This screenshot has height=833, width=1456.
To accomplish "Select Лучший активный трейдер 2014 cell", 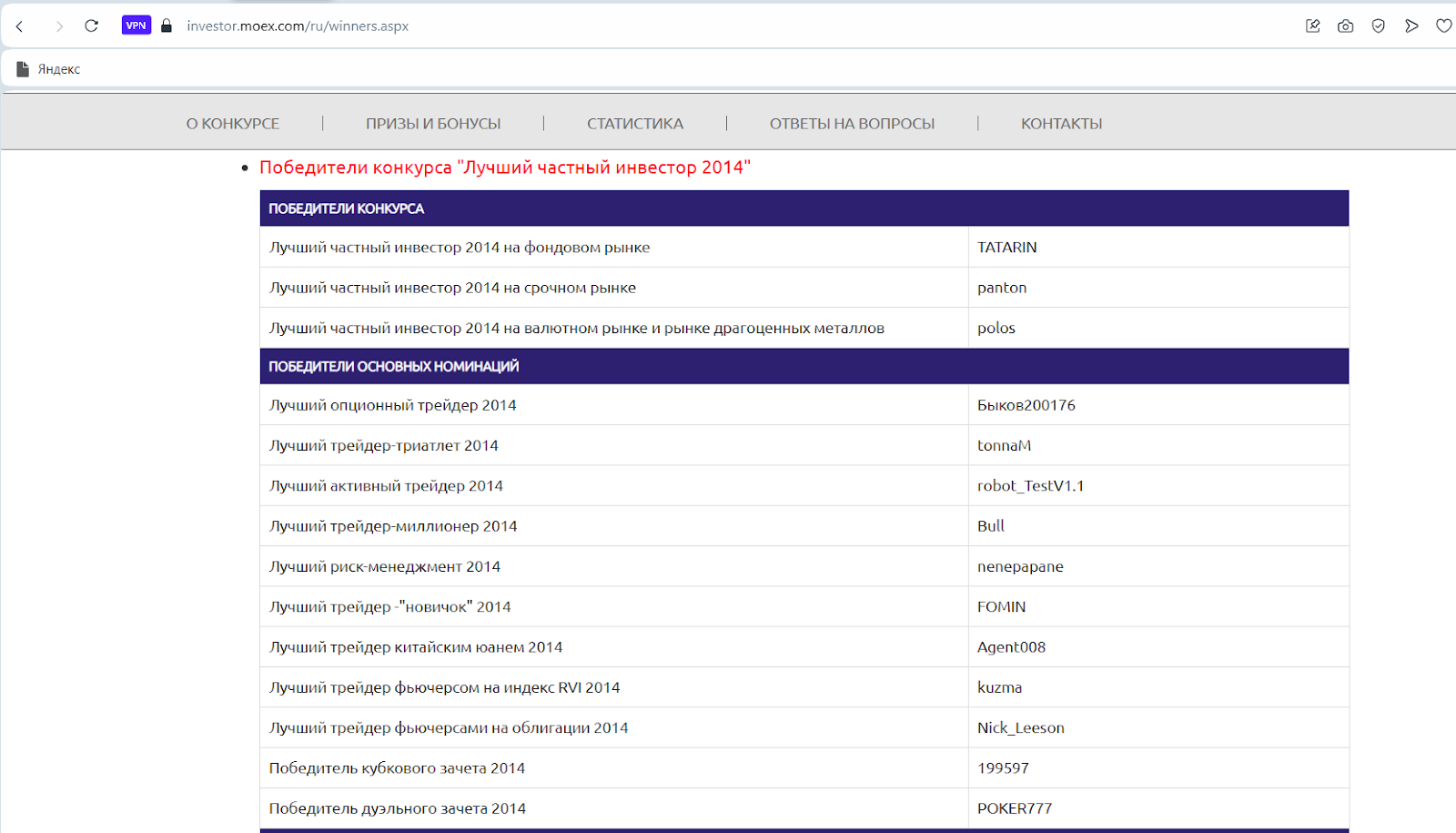I will (614, 486).
